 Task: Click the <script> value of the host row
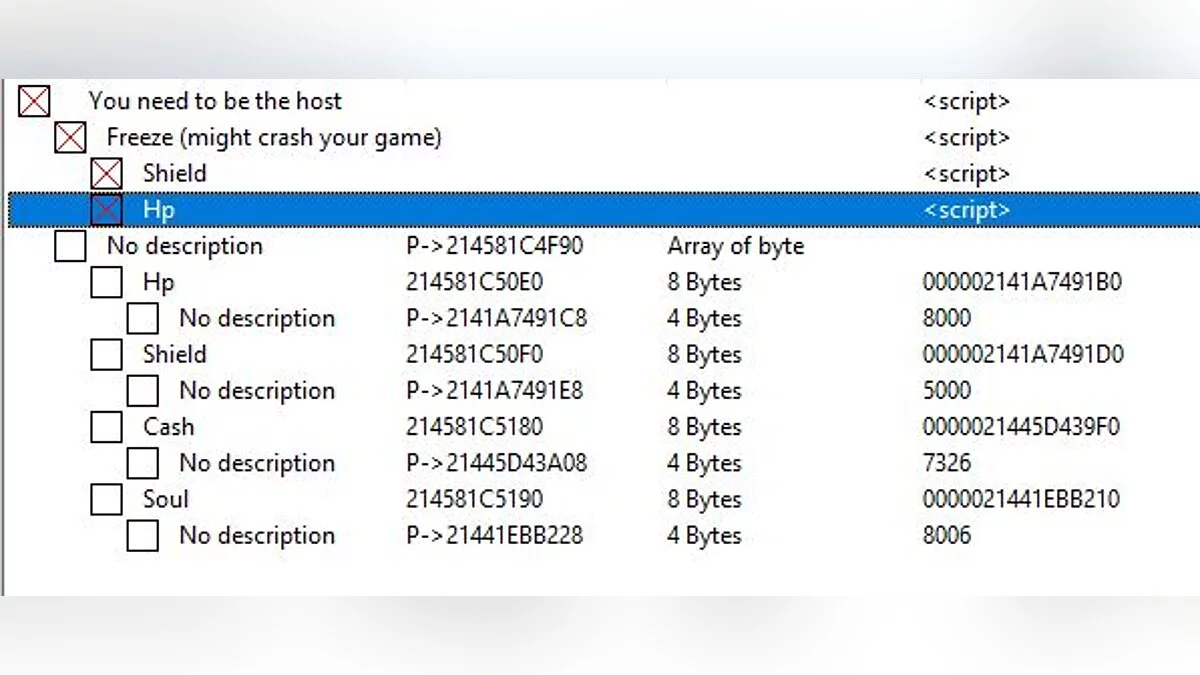coord(967,102)
